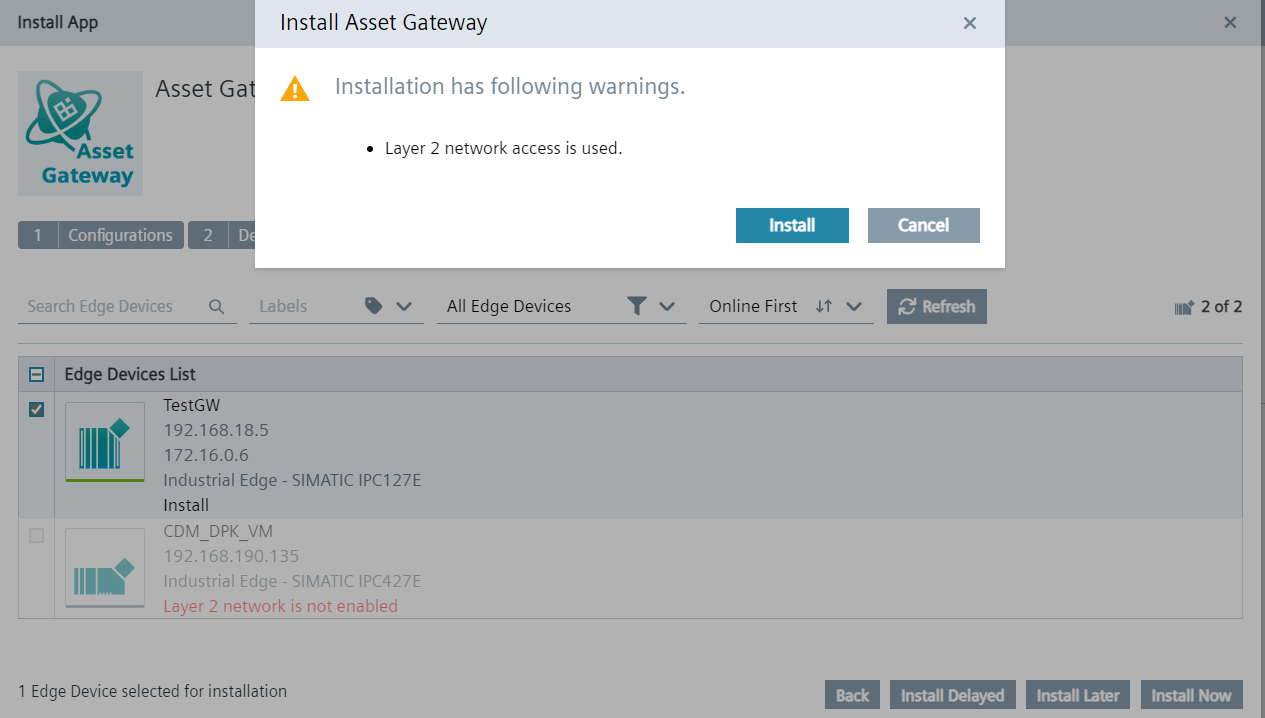Click the filter funnel icon
The image size is (1265, 718).
(636, 306)
